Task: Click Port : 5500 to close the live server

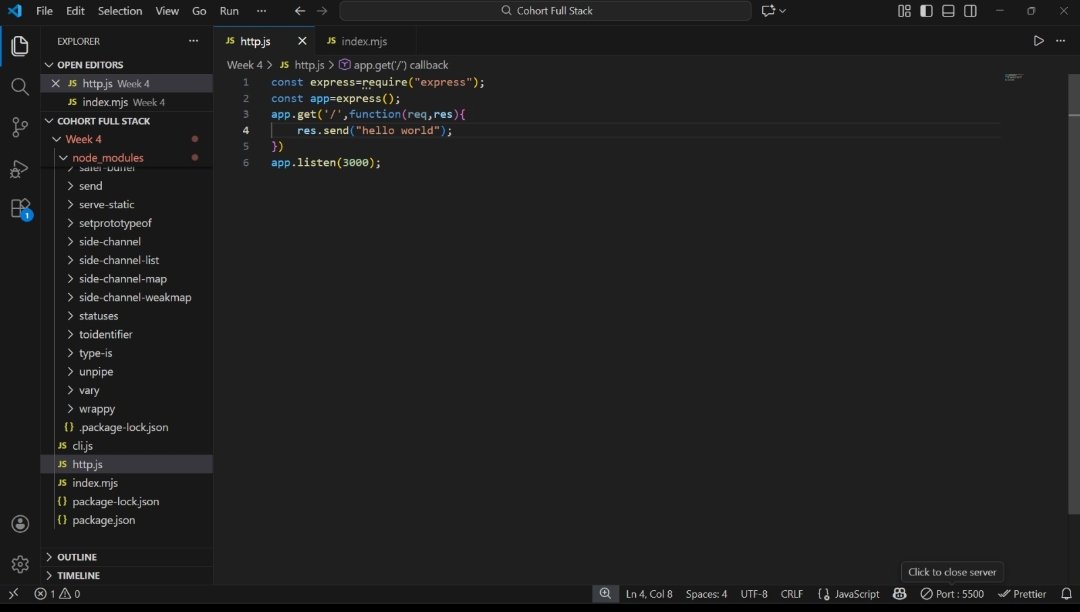Action: (x=952, y=593)
